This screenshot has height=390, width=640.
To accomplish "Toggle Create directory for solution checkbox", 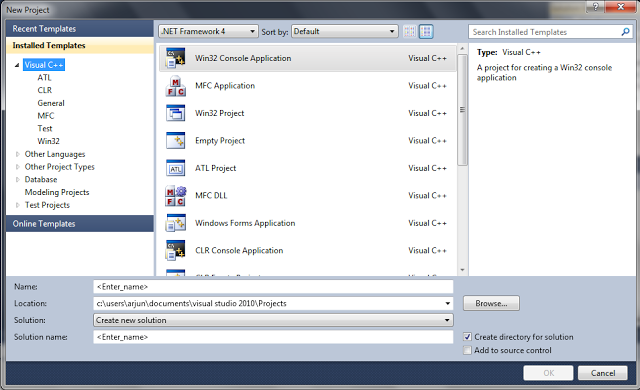I will tap(467, 337).
